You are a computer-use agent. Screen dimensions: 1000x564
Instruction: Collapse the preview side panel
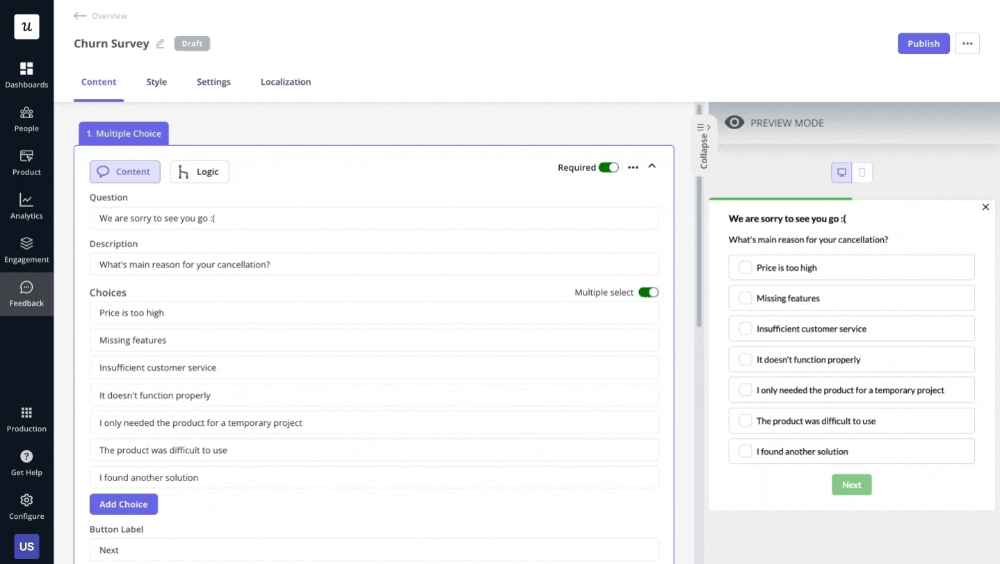703,146
